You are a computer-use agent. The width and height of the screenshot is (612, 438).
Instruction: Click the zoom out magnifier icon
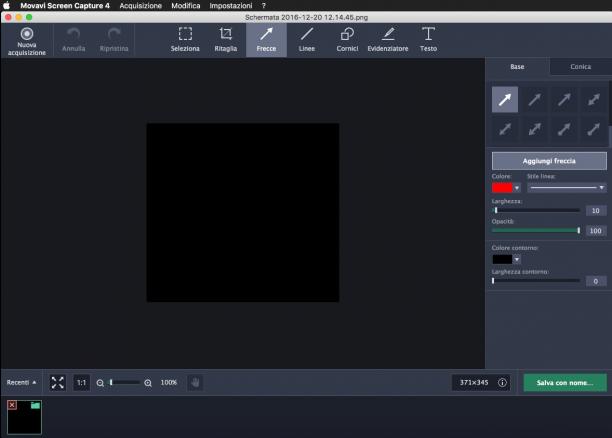pos(100,383)
